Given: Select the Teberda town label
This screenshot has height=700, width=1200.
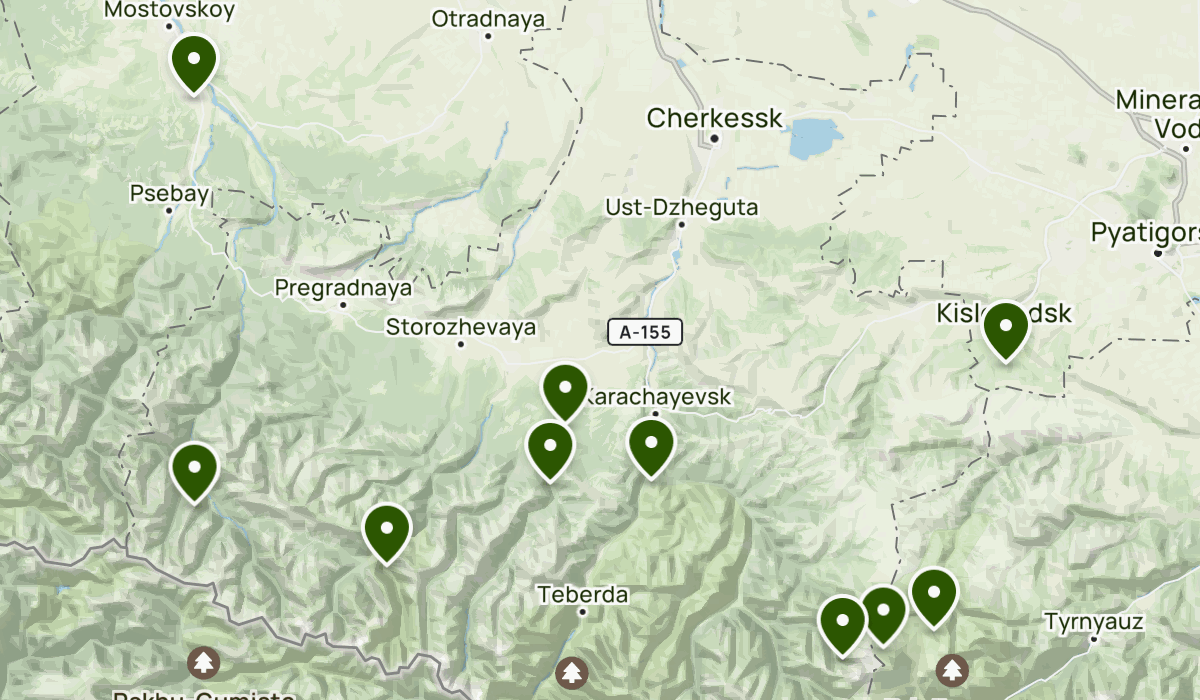Looking at the screenshot, I should pyautogui.click(x=583, y=595).
